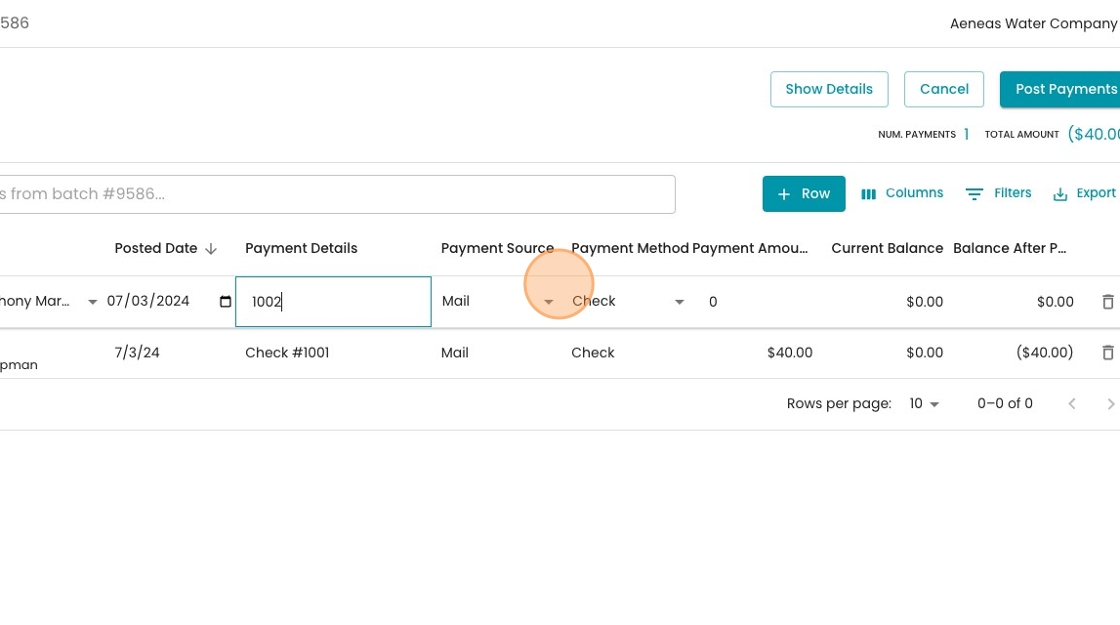Click the Post Payments button
Screen dimensions: 1120x625
pyautogui.click(x=1061, y=89)
